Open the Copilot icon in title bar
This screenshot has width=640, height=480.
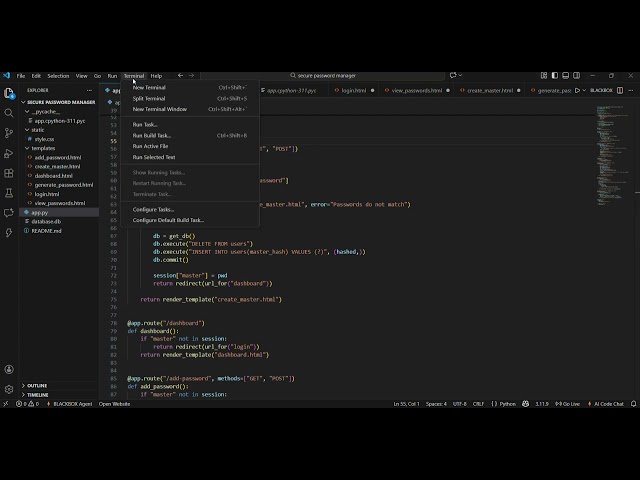coord(453,76)
